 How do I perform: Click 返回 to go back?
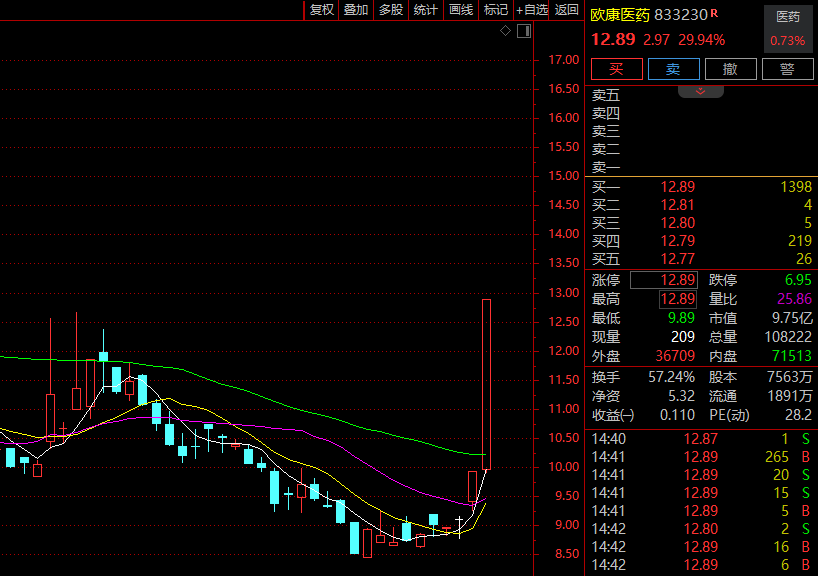click(x=566, y=10)
